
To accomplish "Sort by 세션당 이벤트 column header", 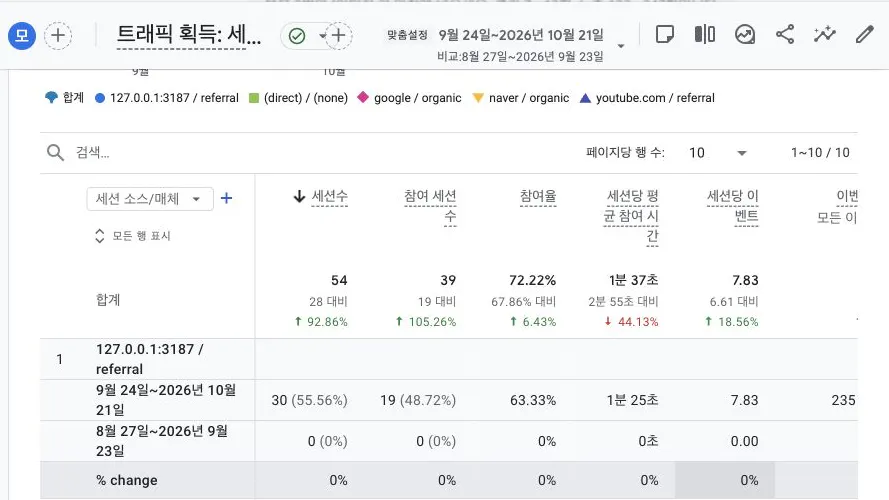I will click(x=733, y=206).
